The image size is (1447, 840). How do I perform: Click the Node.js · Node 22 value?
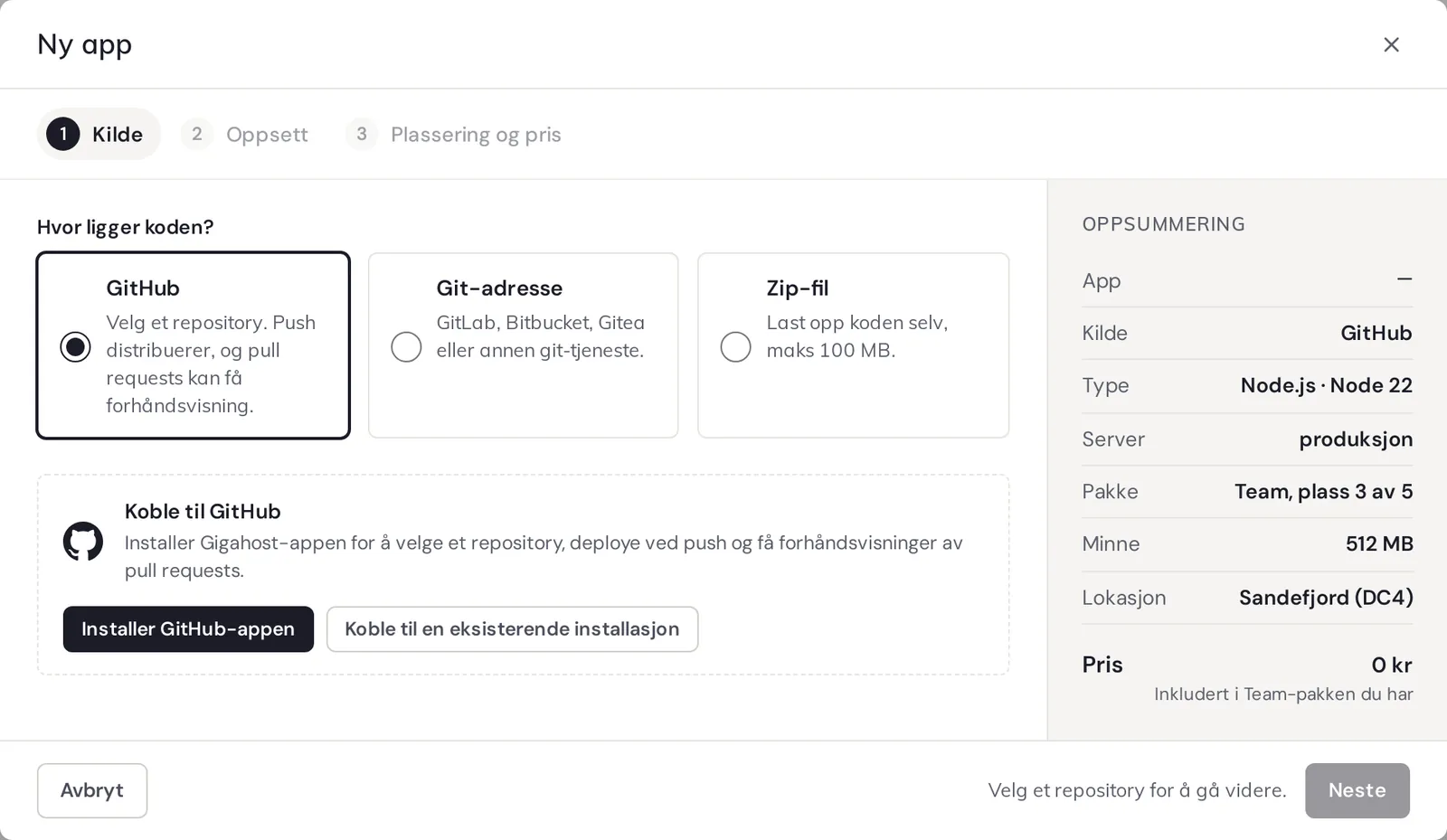pos(1327,385)
